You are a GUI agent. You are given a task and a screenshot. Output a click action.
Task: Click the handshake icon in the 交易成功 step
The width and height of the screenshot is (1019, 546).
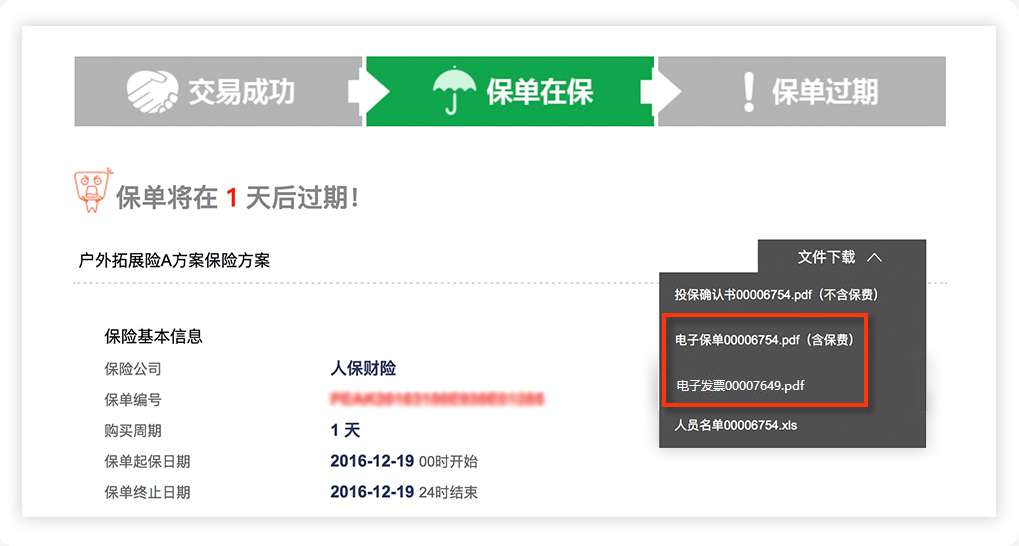[152, 91]
